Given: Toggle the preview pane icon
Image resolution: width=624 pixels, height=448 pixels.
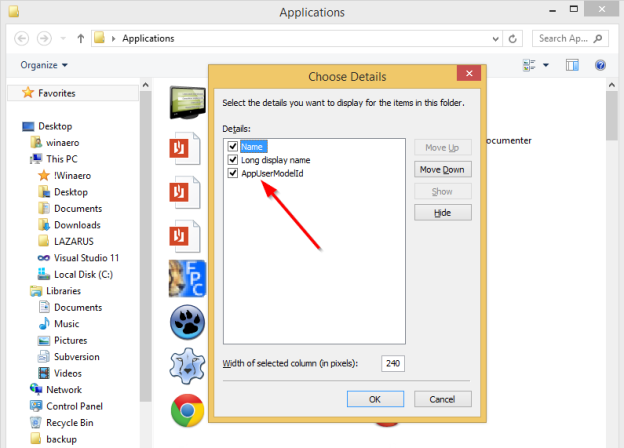Looking at the screenshot, I should pos(573,65).
